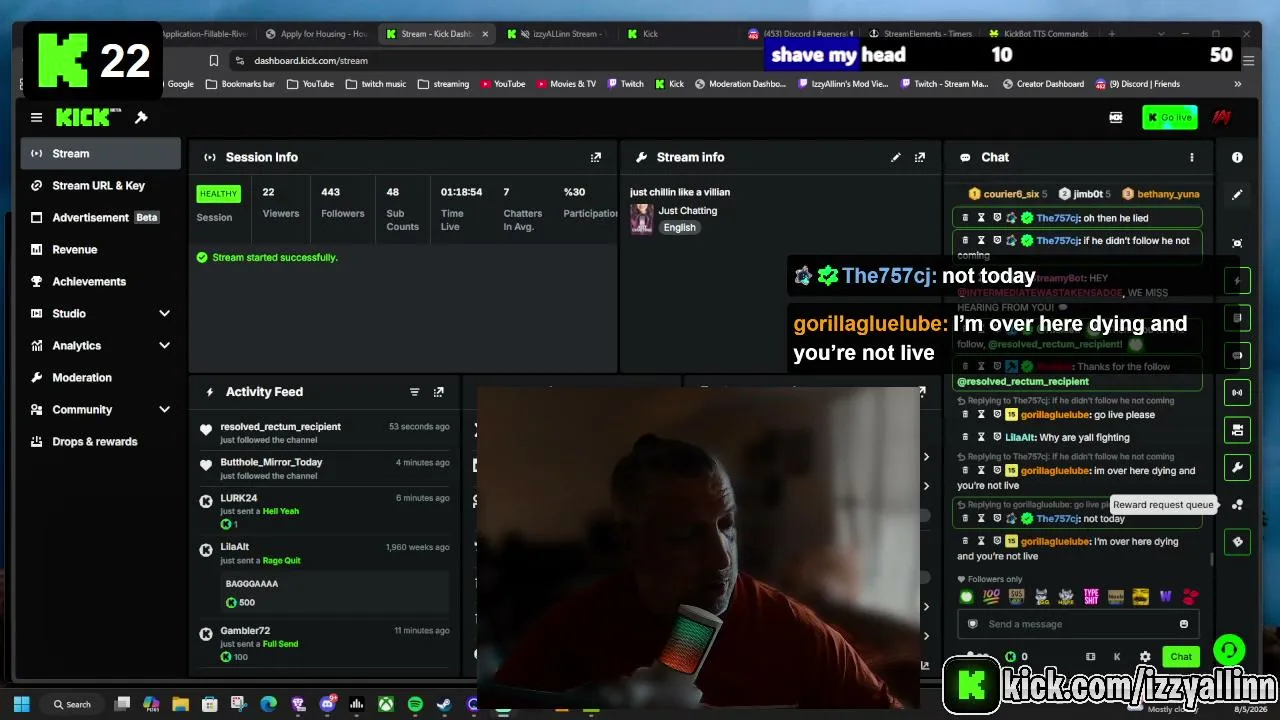Click username gorillagluelube saying 'go live please'

pos(1055,415)
